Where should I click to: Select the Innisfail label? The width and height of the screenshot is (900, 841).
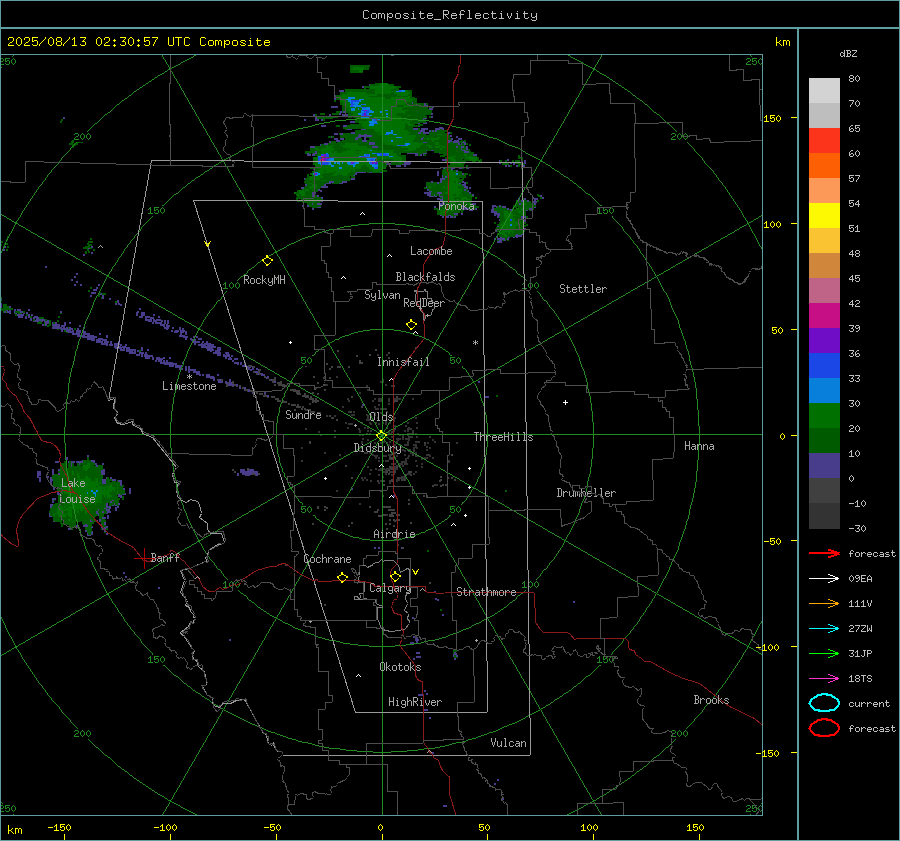[403, 362]
